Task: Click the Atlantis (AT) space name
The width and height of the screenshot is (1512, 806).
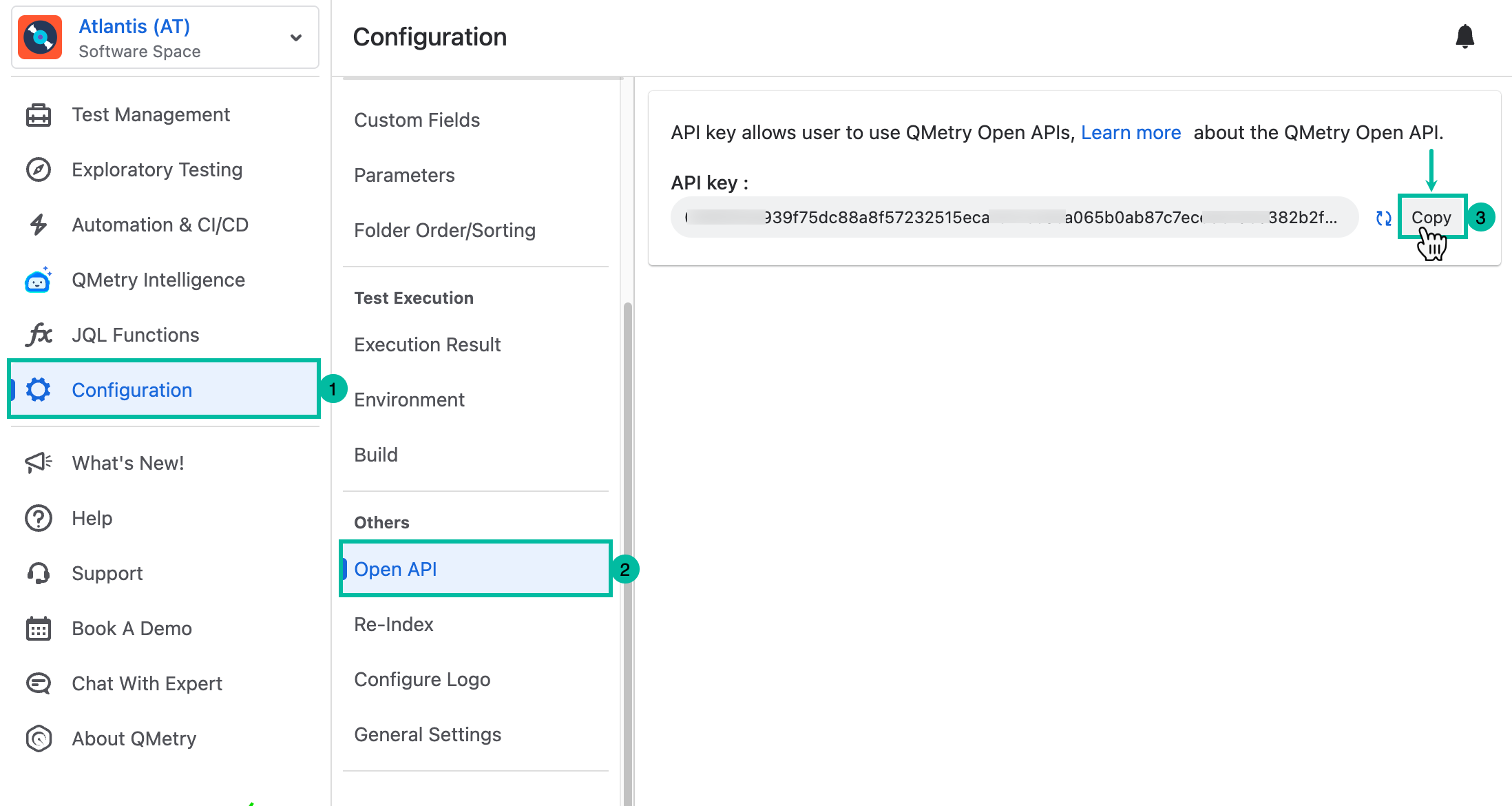Action: click(134, 26)
